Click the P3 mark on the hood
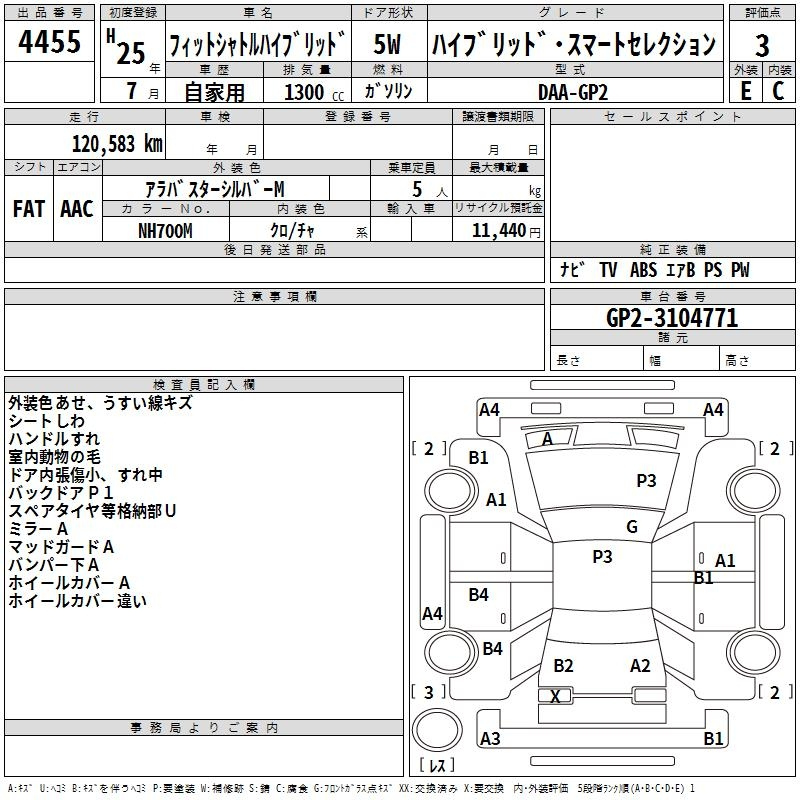800x800 pixels. tap(646, 481)
